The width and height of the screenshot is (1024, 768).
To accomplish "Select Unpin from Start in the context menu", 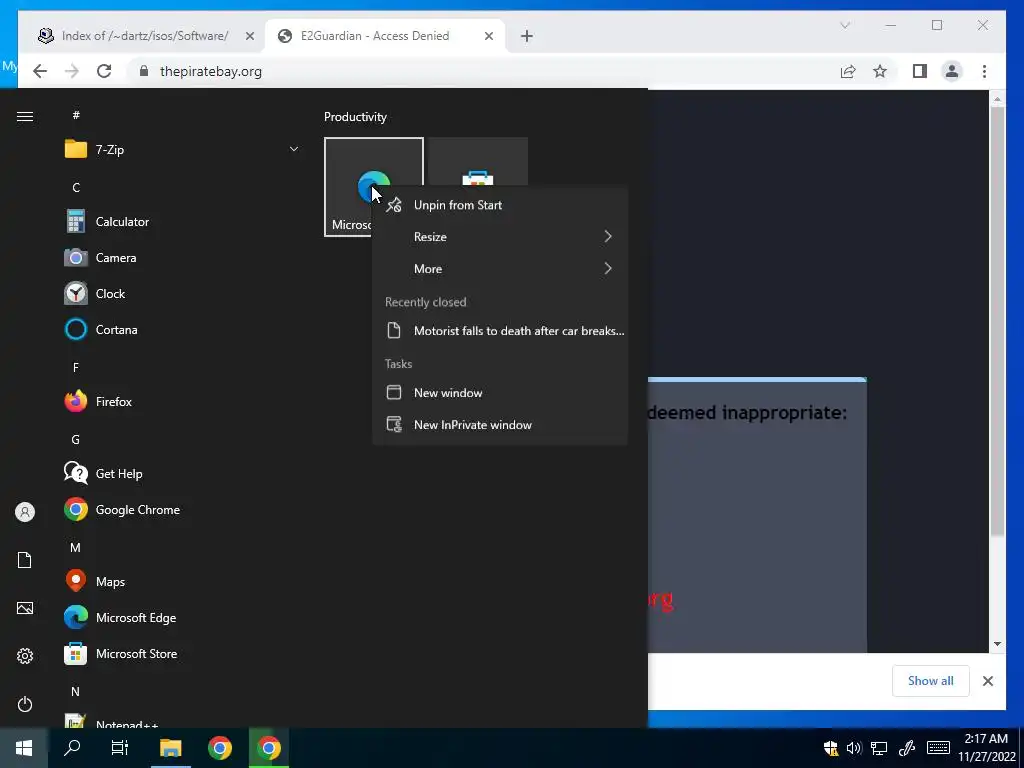I will pos(500,205).
